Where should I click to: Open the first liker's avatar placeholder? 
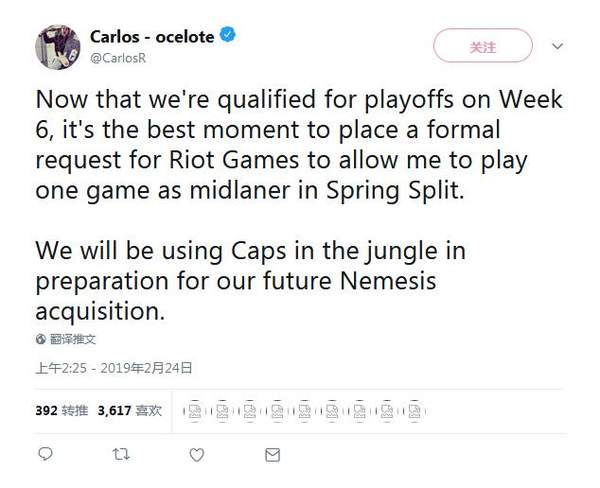tap(194, 410)
